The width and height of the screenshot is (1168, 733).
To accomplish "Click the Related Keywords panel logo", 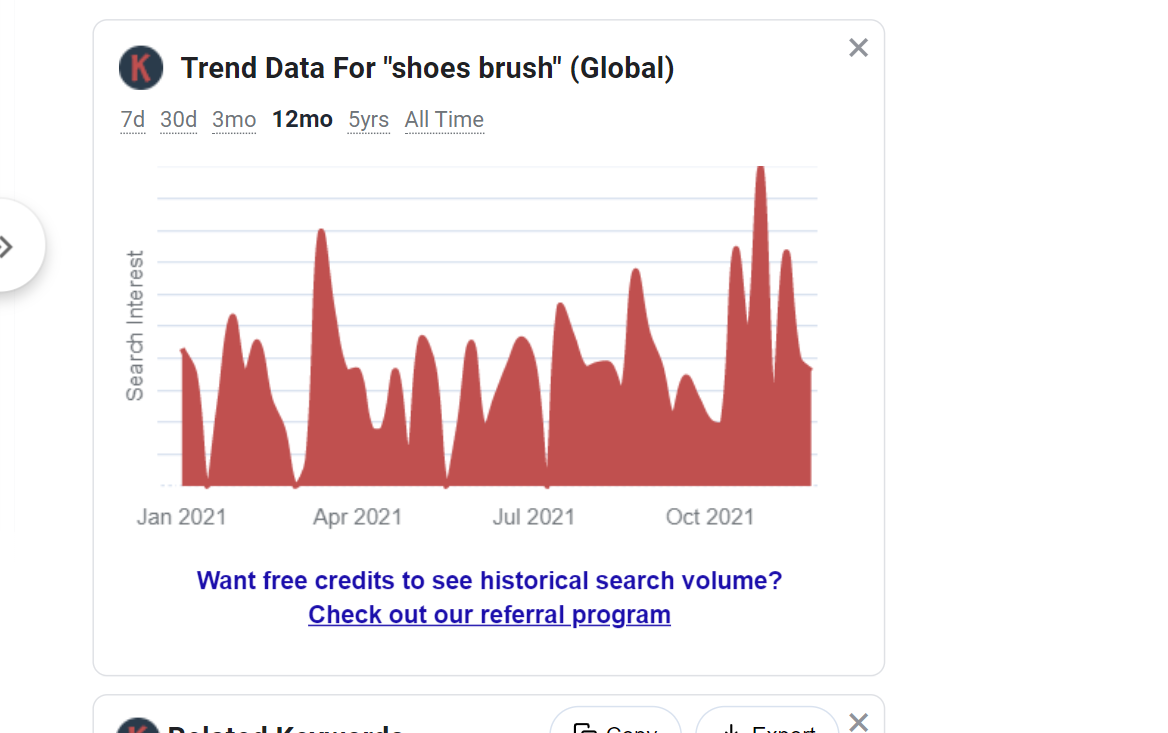I will point(138,727).
